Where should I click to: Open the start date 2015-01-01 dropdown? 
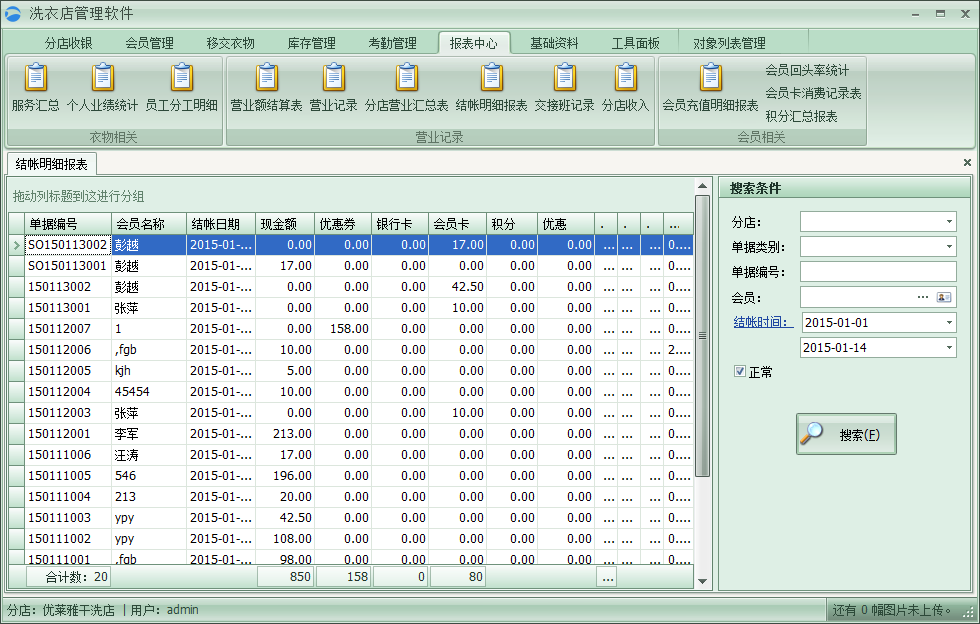(x=949, y=322)
